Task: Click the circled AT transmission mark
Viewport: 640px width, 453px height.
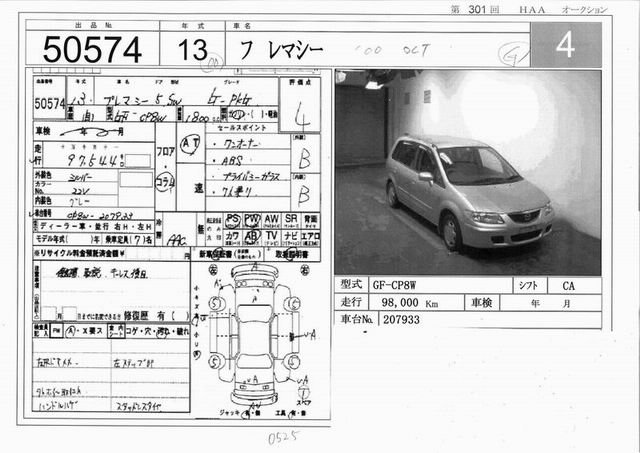Action: [190, 144]
